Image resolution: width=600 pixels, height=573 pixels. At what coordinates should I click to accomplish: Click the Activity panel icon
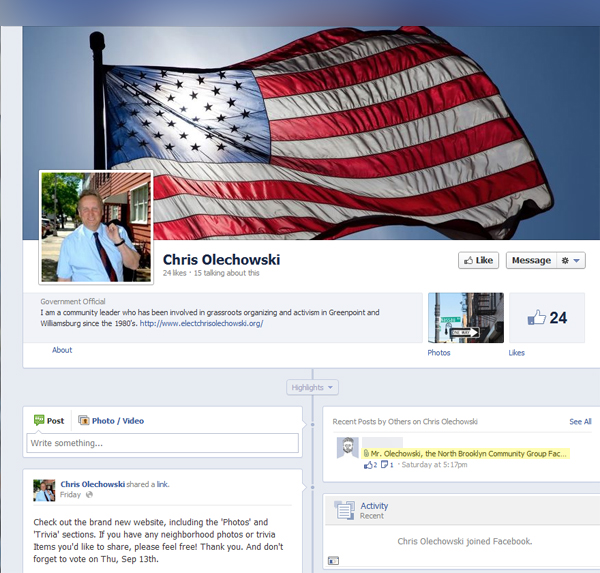(x=344, y=510)
